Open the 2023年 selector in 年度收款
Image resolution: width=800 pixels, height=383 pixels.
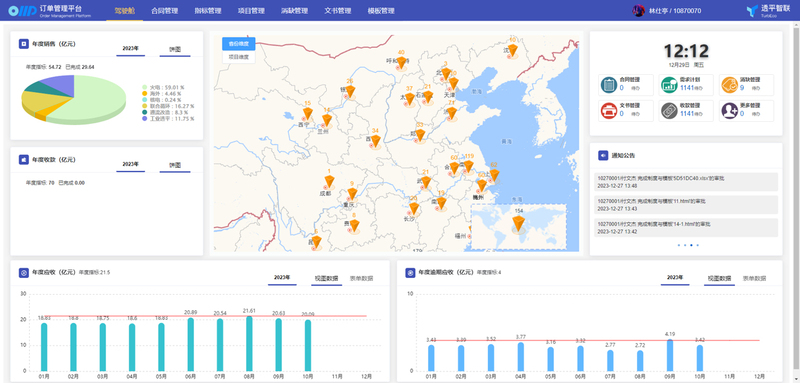[131, 164]
